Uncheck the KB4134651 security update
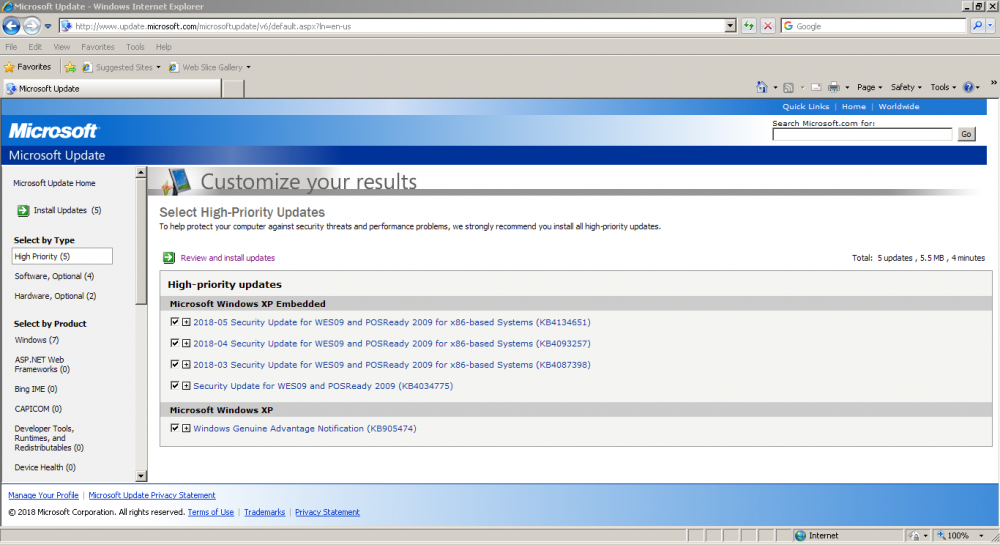Screen dimensions: 1000x545 [175, 322]
